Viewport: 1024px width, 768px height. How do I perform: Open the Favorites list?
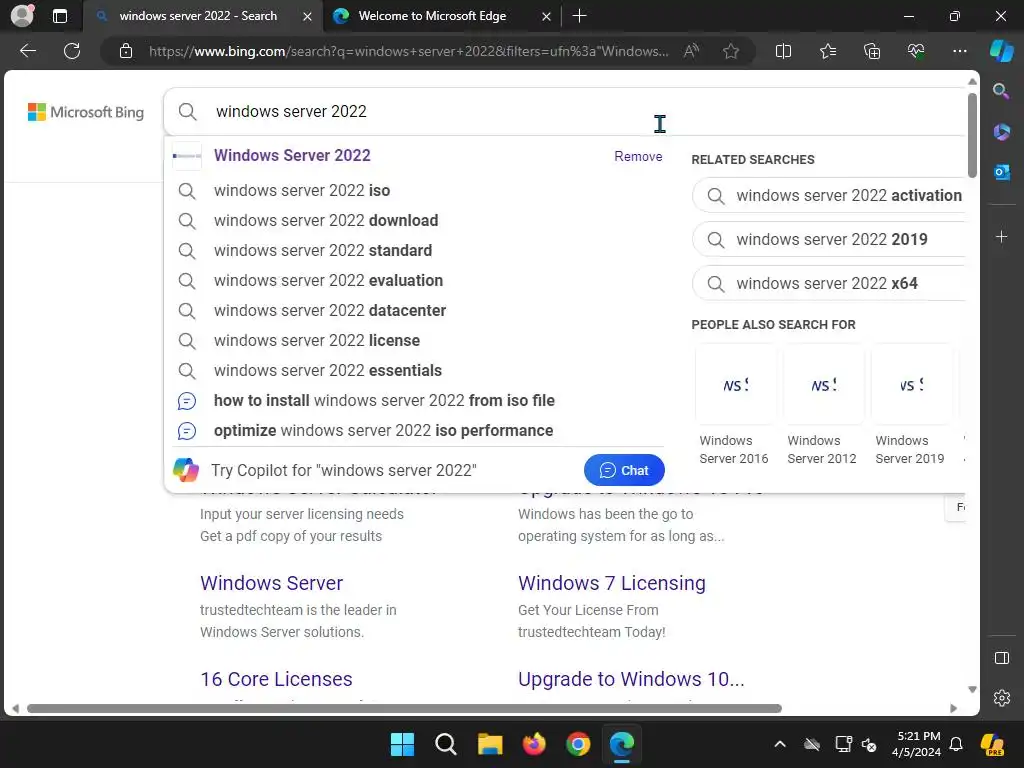827,51
